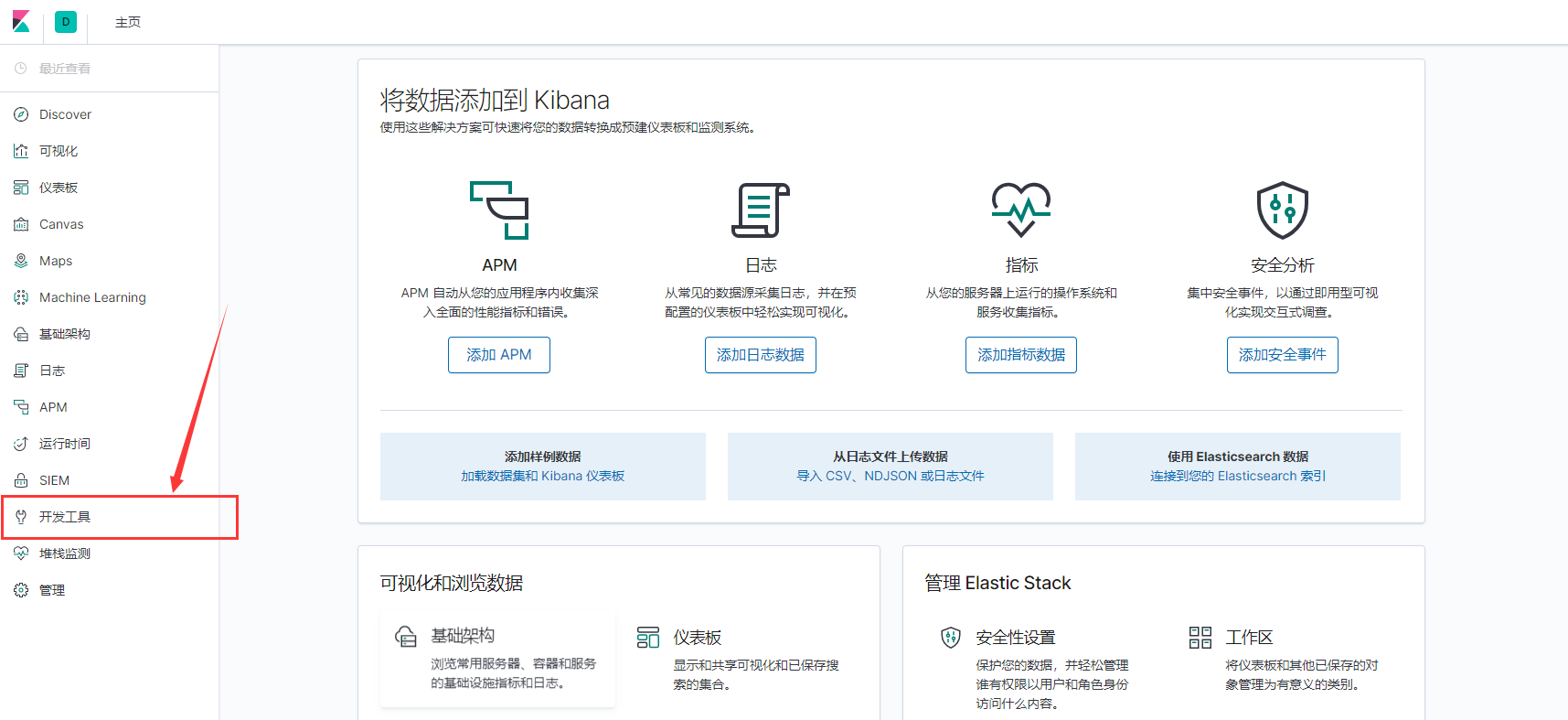The height and width of the screenshot is (720, 1568).
Task: Click the 开发工具 dev tools icon
Action: click(x=21, y=517)
